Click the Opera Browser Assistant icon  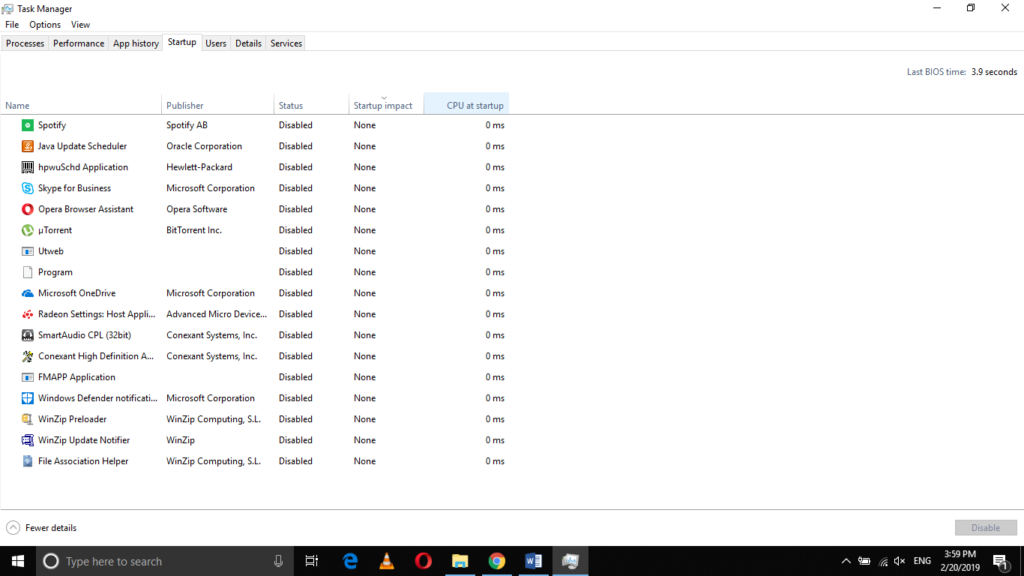(27, 209)
